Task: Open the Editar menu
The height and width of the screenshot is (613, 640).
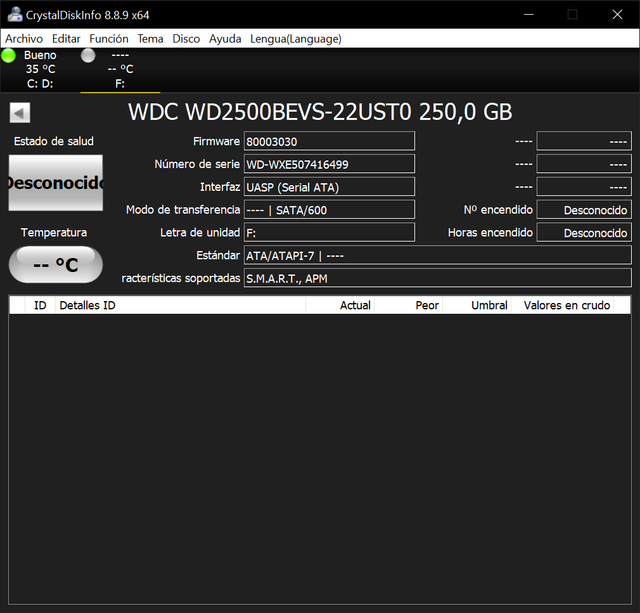Action: point(66,39)
